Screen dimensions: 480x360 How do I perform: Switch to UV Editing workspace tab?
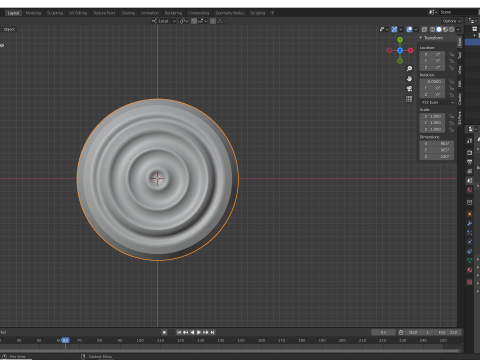tap(78, 13)
